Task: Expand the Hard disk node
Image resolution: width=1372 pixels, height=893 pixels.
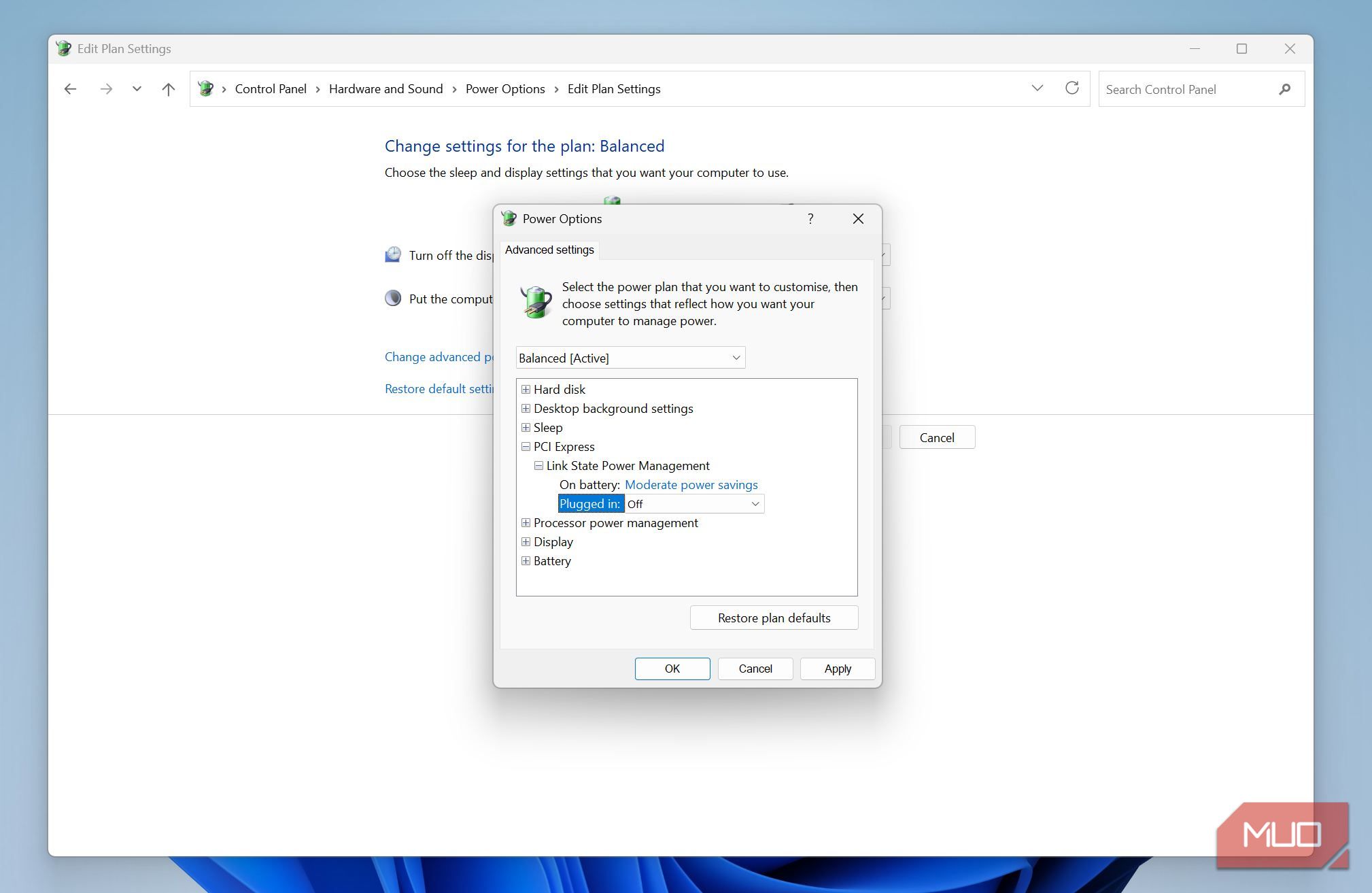Action: pyautogui.click(x=526, y=389)
